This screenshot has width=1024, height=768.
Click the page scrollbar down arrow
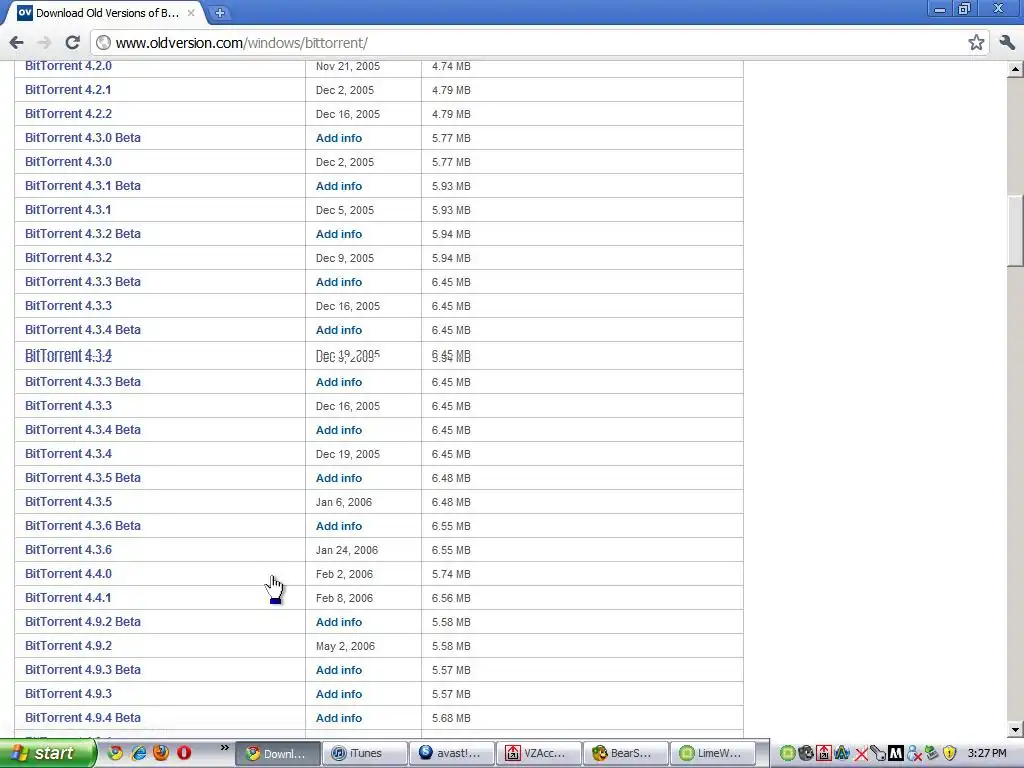1015,729
